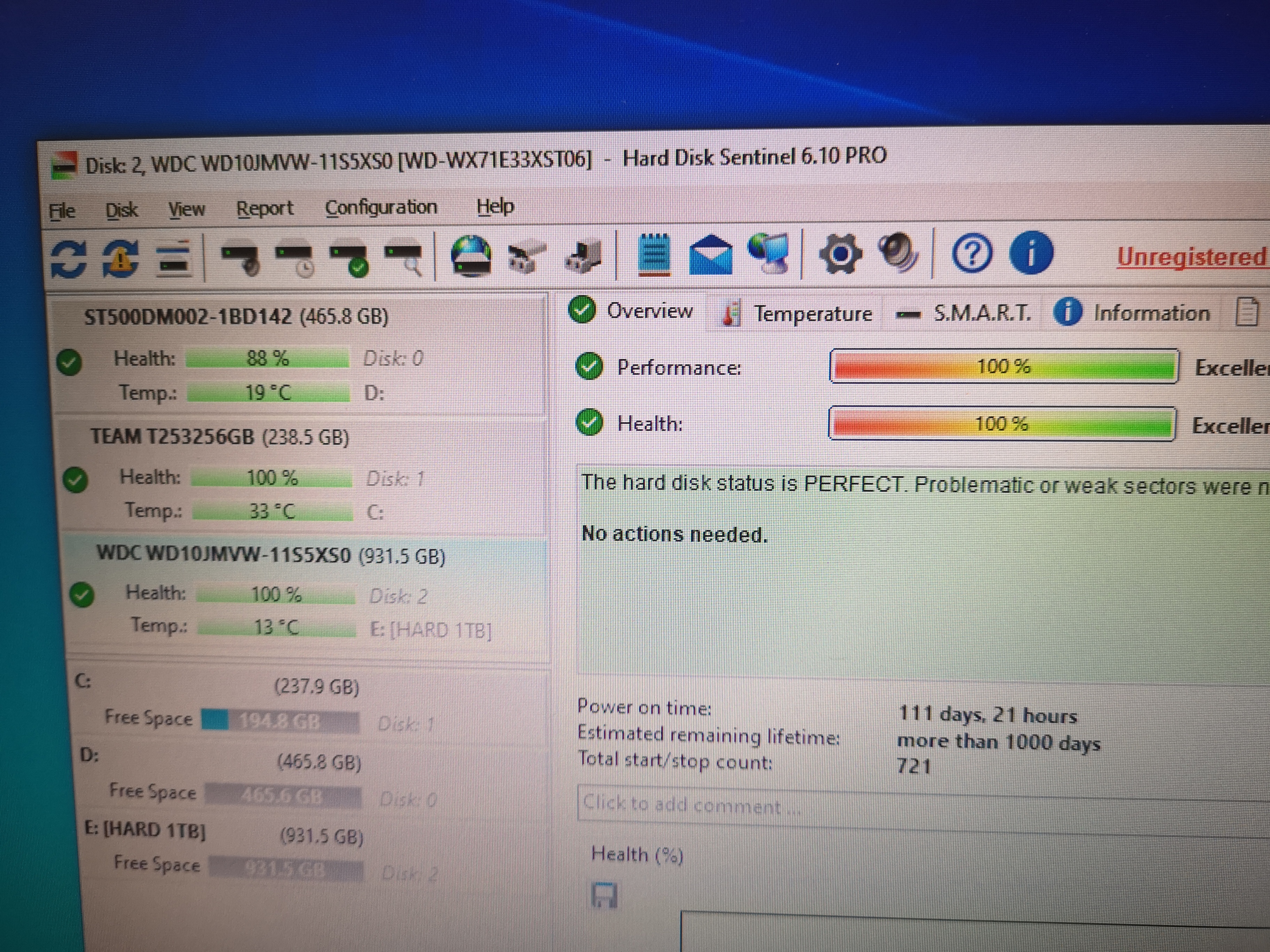This screenshot has height=952, width=1270.
Task: Click the D: free space bar
Action: 284,796
